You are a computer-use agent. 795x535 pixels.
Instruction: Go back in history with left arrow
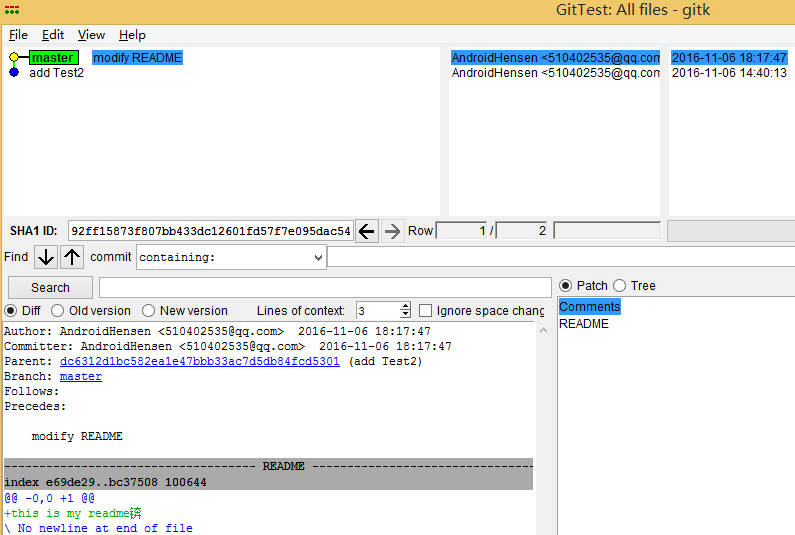click(367, 231)
